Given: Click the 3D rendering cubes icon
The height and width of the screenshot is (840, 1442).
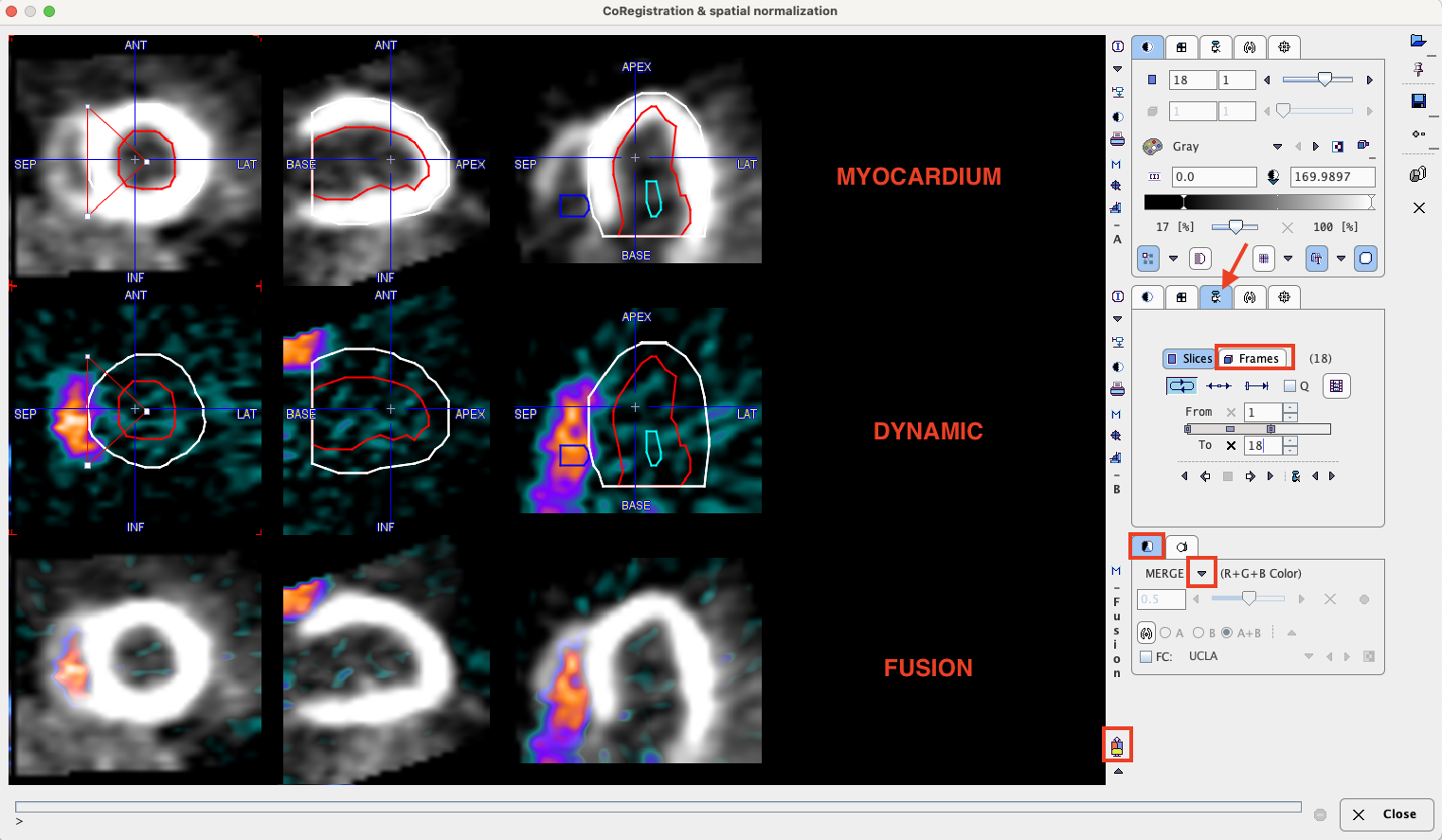Looking at the screenshot, I should pos(1418,174).
